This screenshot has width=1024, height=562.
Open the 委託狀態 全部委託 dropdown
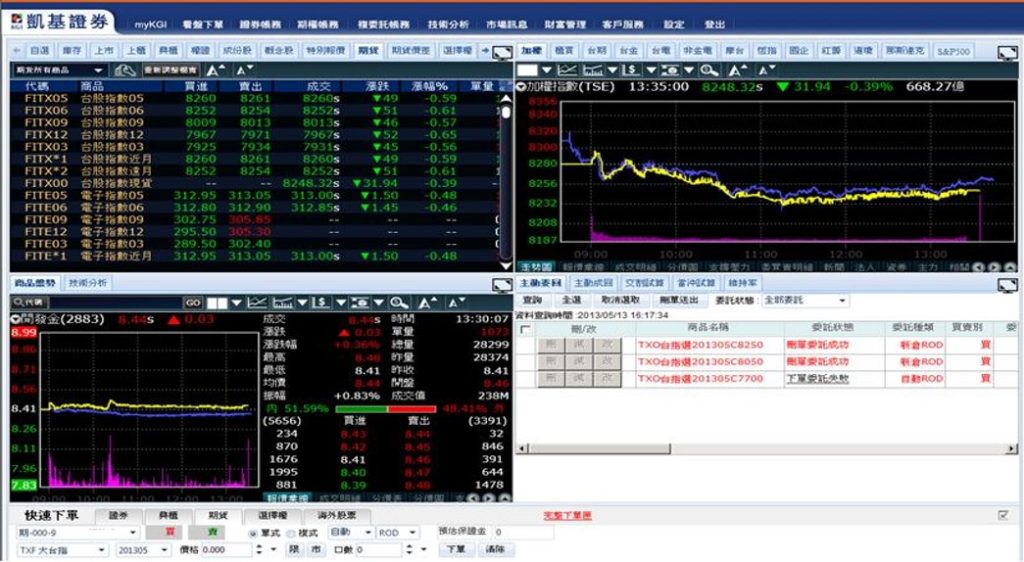click(x=805, y=300)
